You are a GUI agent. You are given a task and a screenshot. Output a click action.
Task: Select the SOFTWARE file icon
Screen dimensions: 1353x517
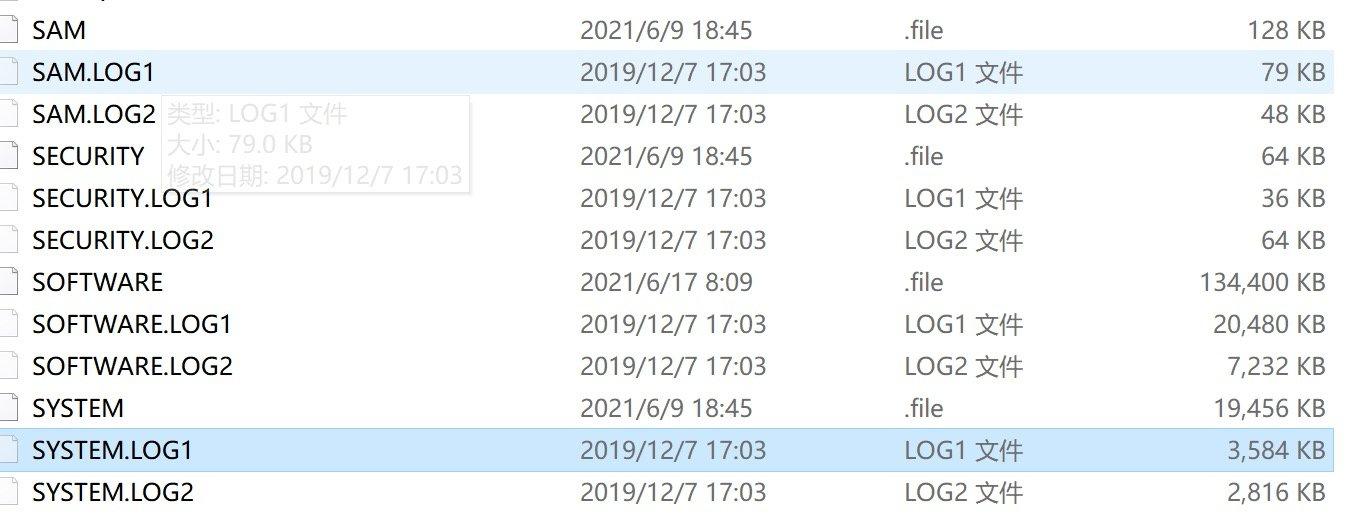[8, 282]
